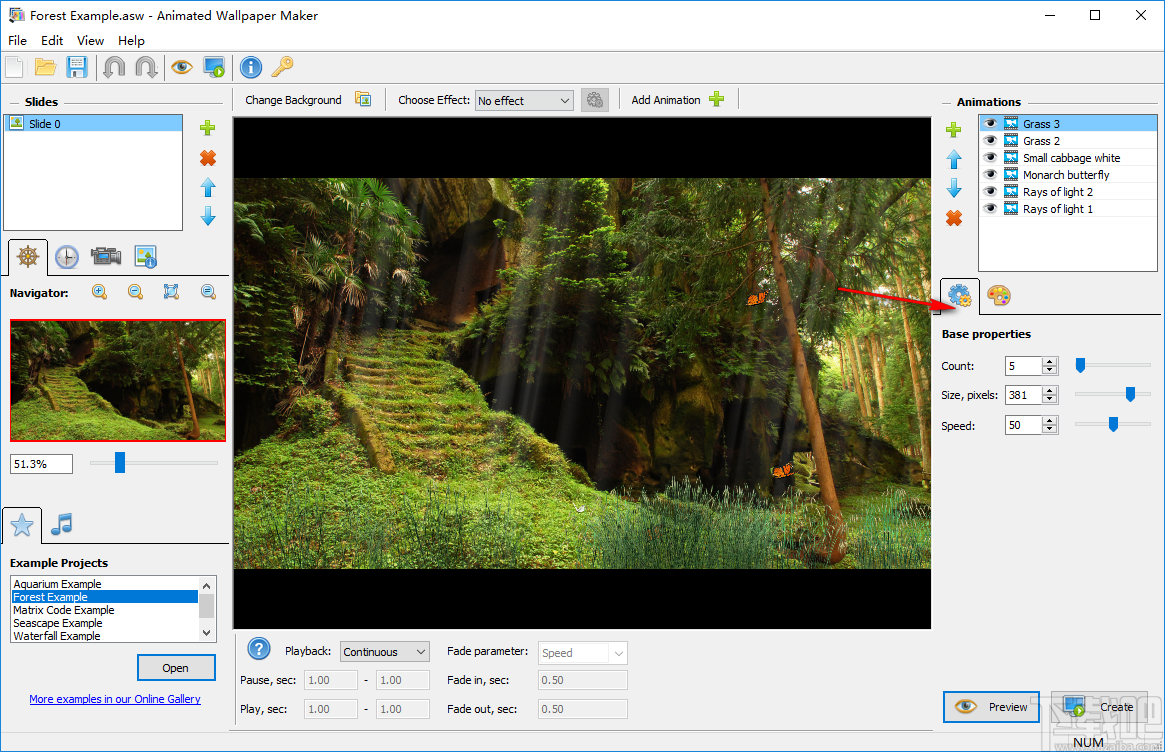
Task: Open a project with the folder icon
Action: click(x=45, y=68)
